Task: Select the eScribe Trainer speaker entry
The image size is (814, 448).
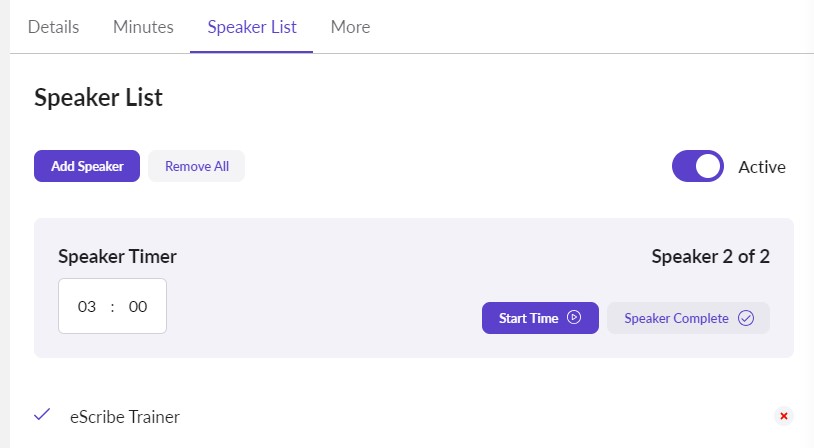Action: click(x=125, y=417)
